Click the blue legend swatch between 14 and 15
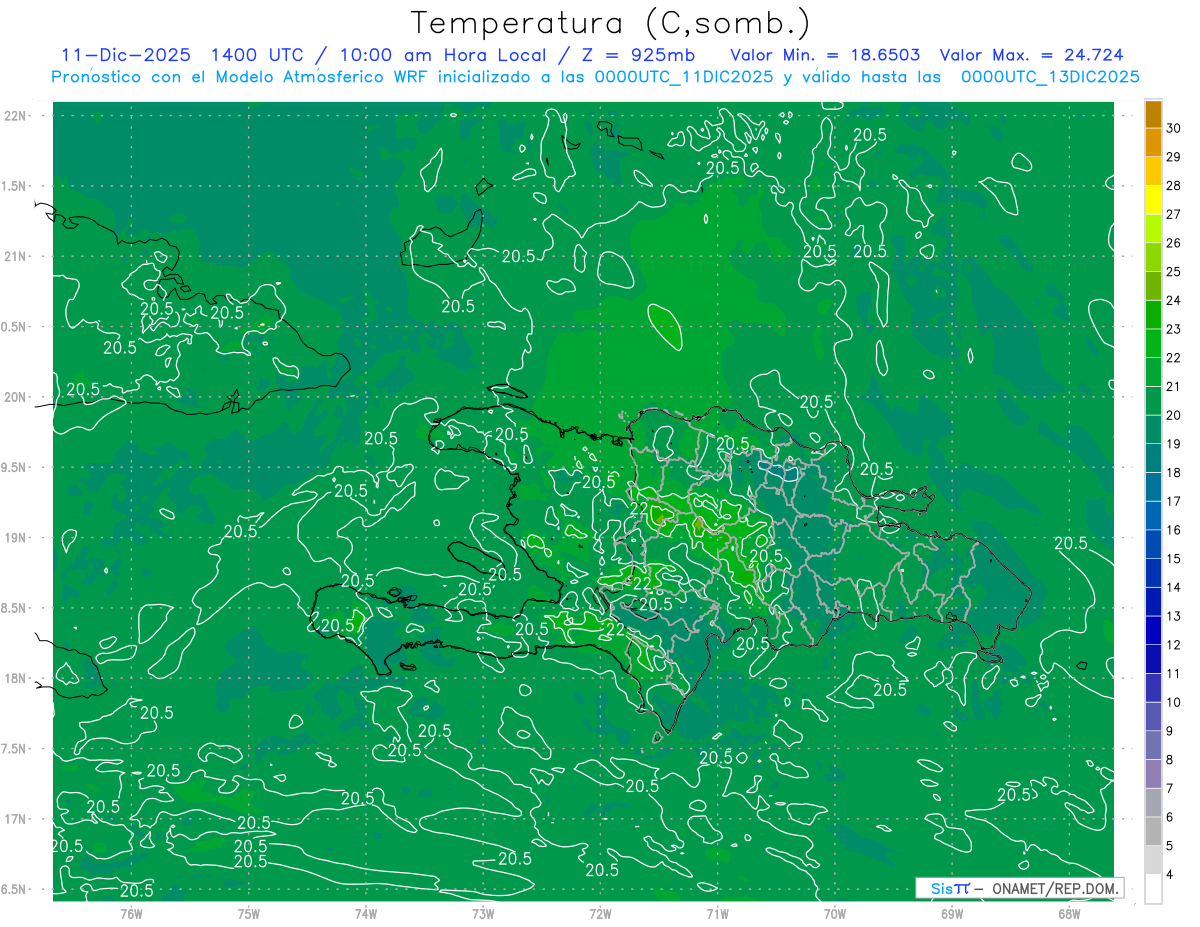Viewport: 1200px width, 927px height. (1154, 573)
